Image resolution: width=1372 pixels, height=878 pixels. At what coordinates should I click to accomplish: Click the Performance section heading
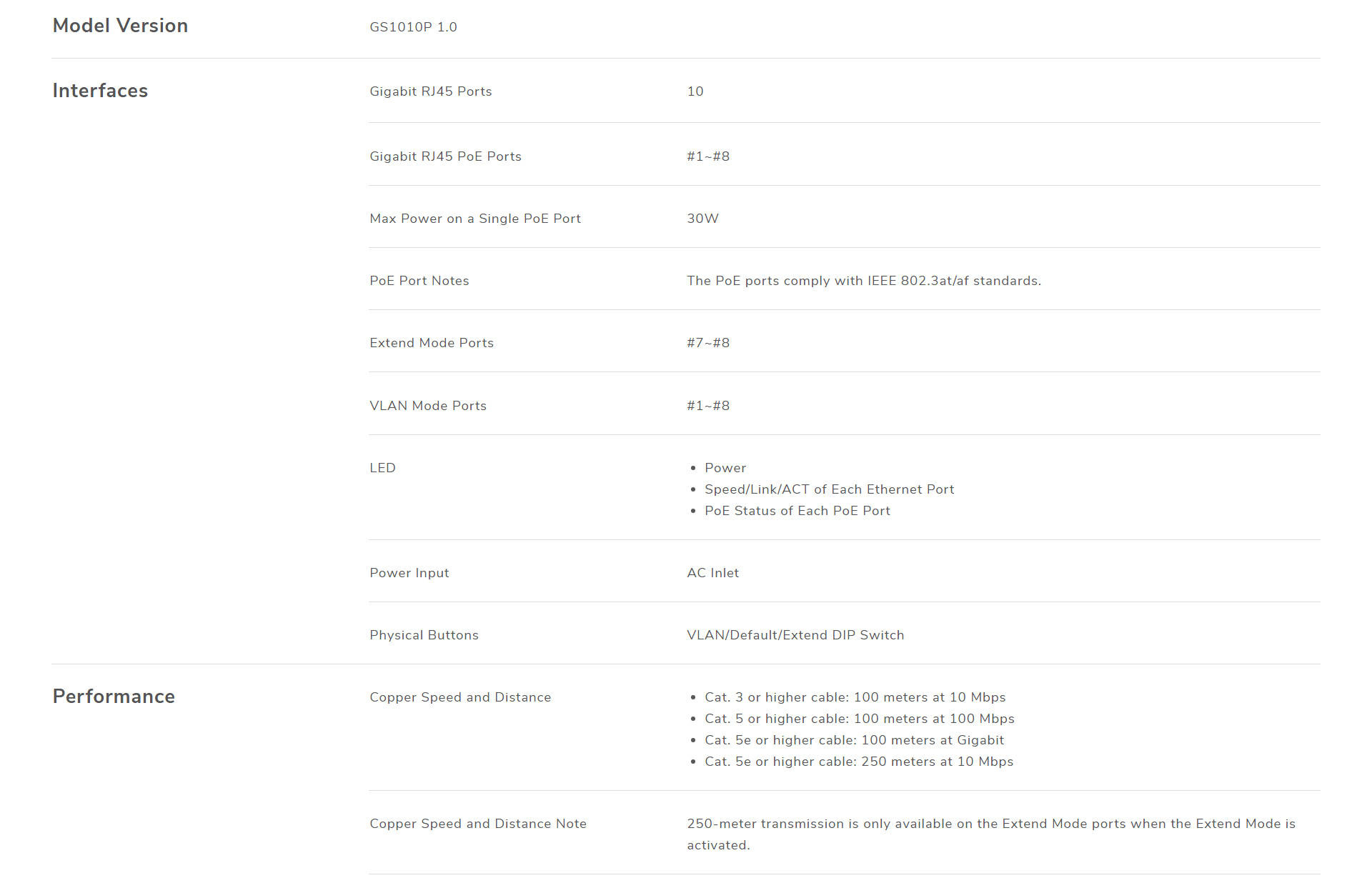(114, 697)
